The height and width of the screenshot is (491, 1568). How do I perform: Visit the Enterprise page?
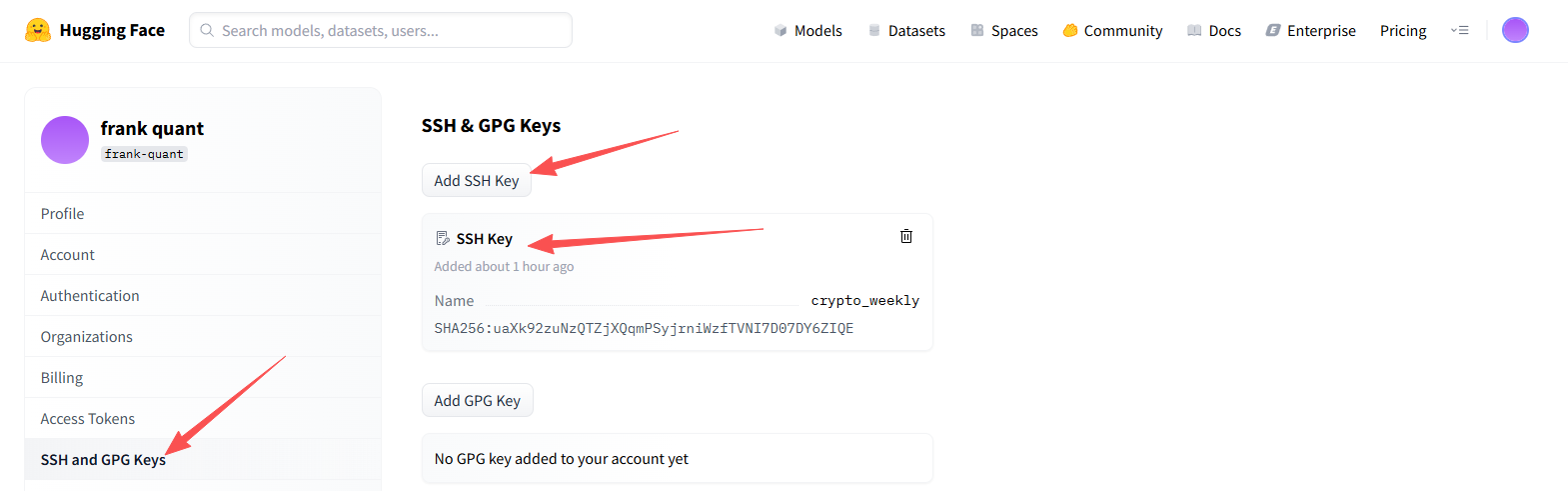tap(1310, 31)
